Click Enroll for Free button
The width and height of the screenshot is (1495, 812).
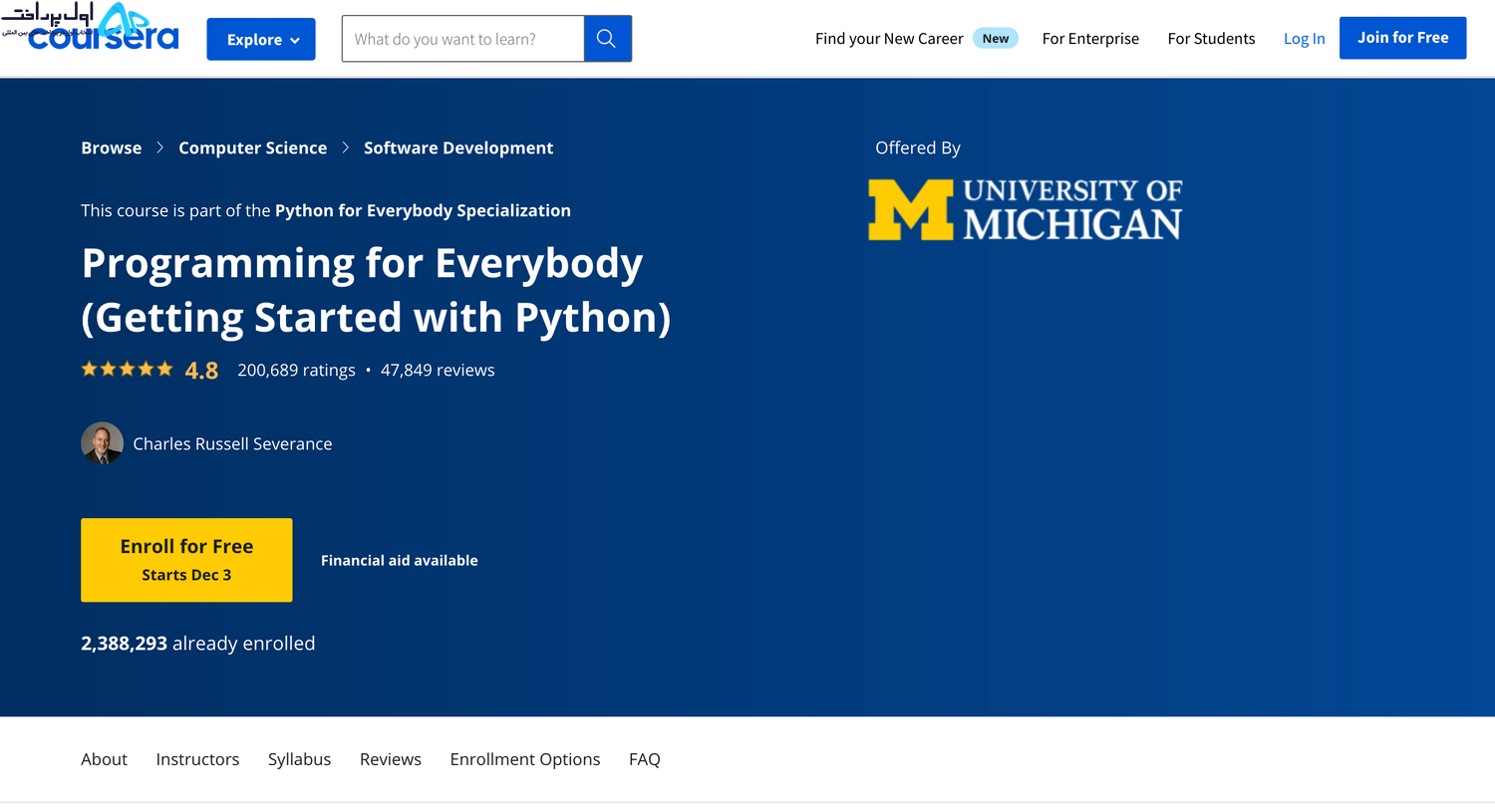tap(186, 560)
